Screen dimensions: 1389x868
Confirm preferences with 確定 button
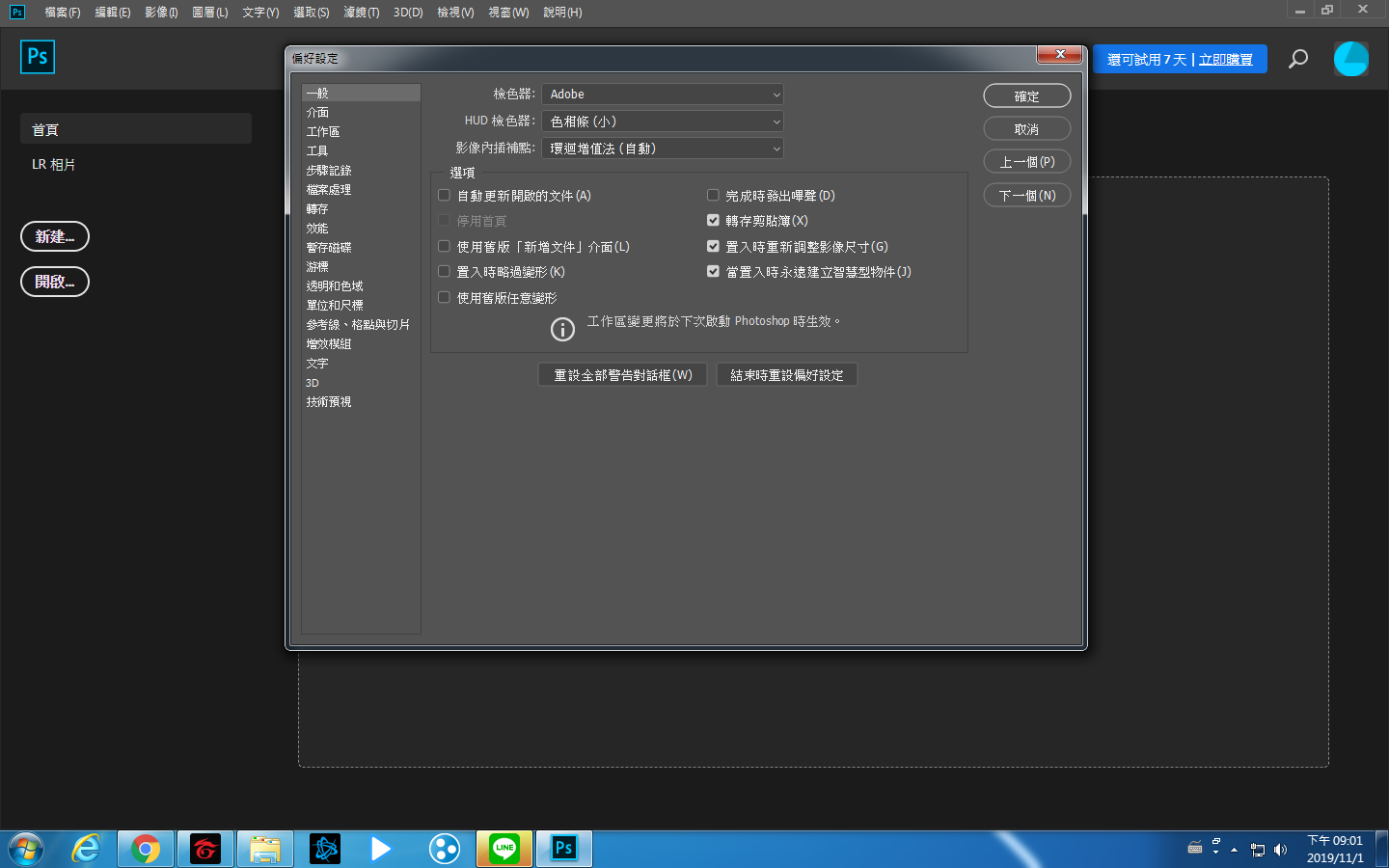pos(1027,96)
